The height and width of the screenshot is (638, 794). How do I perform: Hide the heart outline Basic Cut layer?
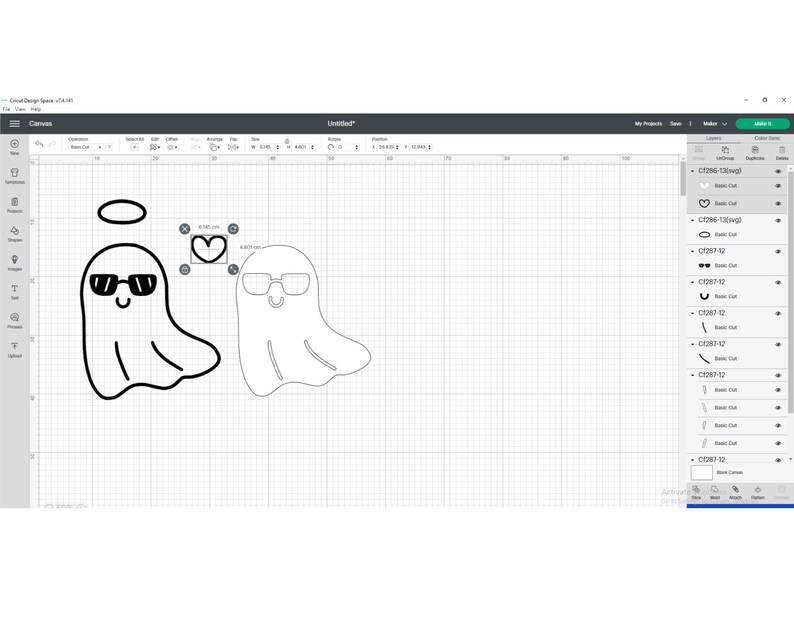778,204
